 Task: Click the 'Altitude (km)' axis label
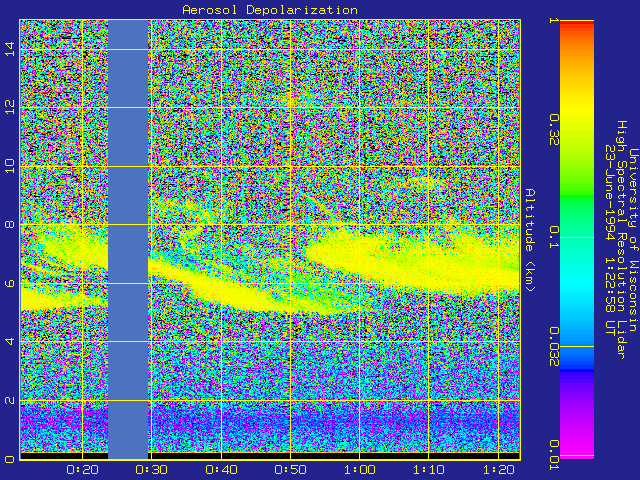point(530,240)
